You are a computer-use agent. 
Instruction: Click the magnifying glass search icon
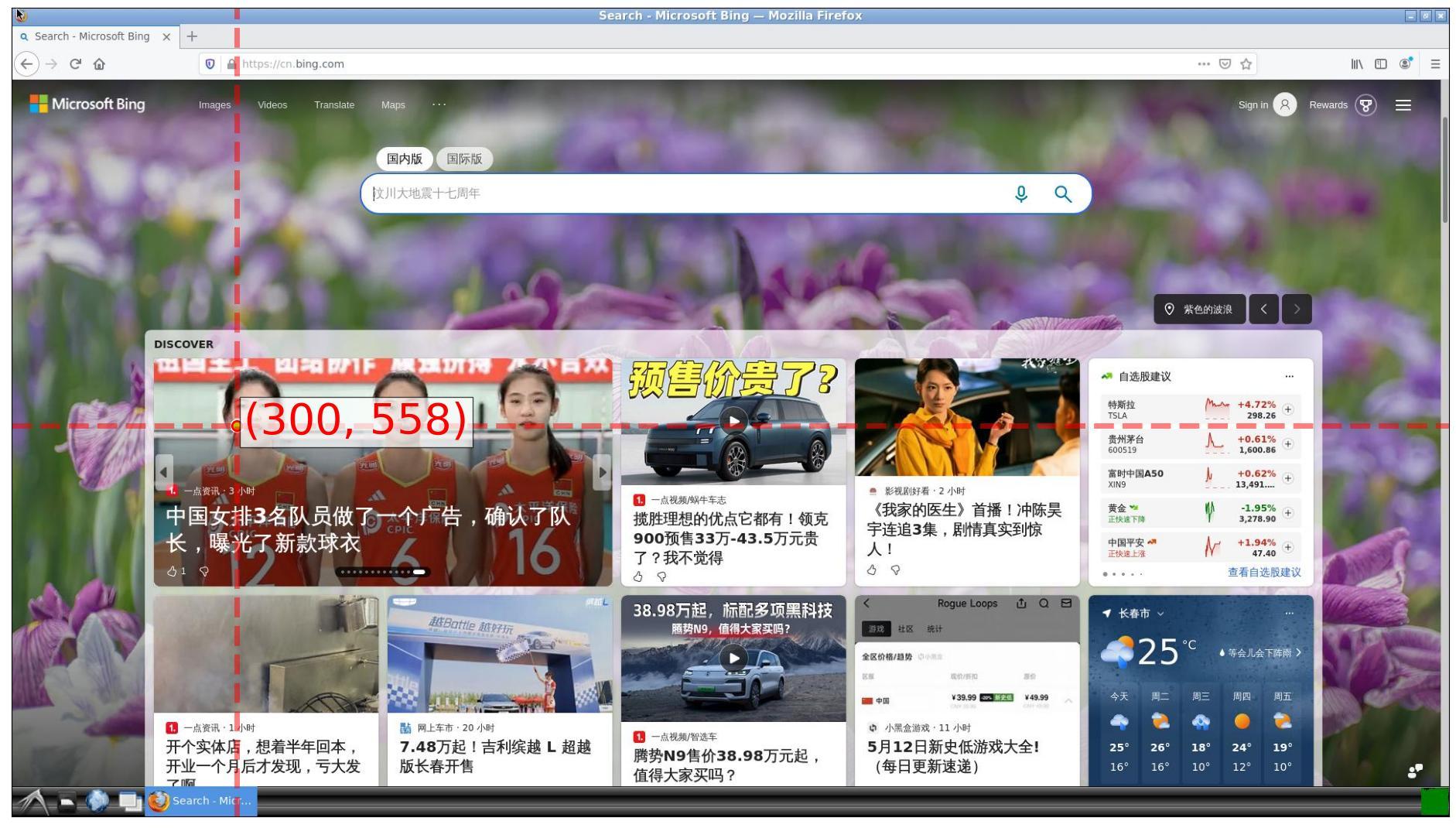[x=1063, y=194]
